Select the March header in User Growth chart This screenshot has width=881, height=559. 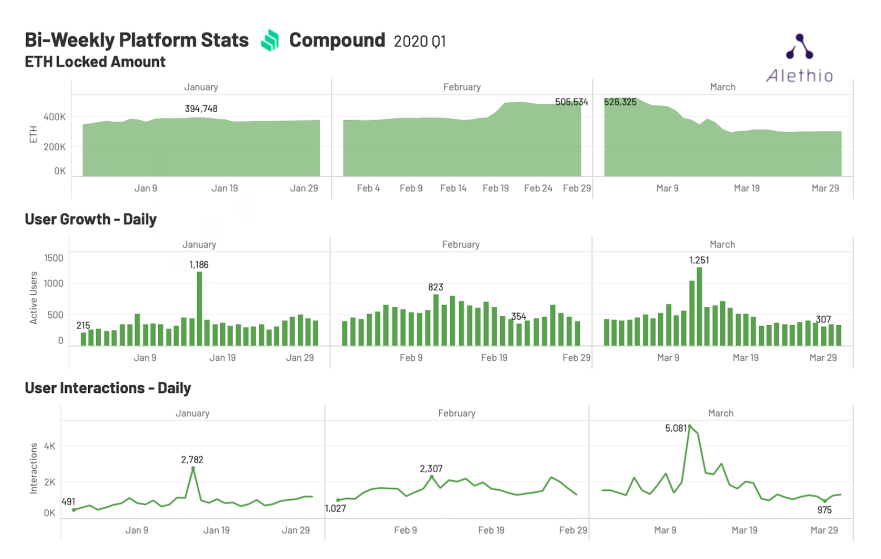[x=722, y=244]
